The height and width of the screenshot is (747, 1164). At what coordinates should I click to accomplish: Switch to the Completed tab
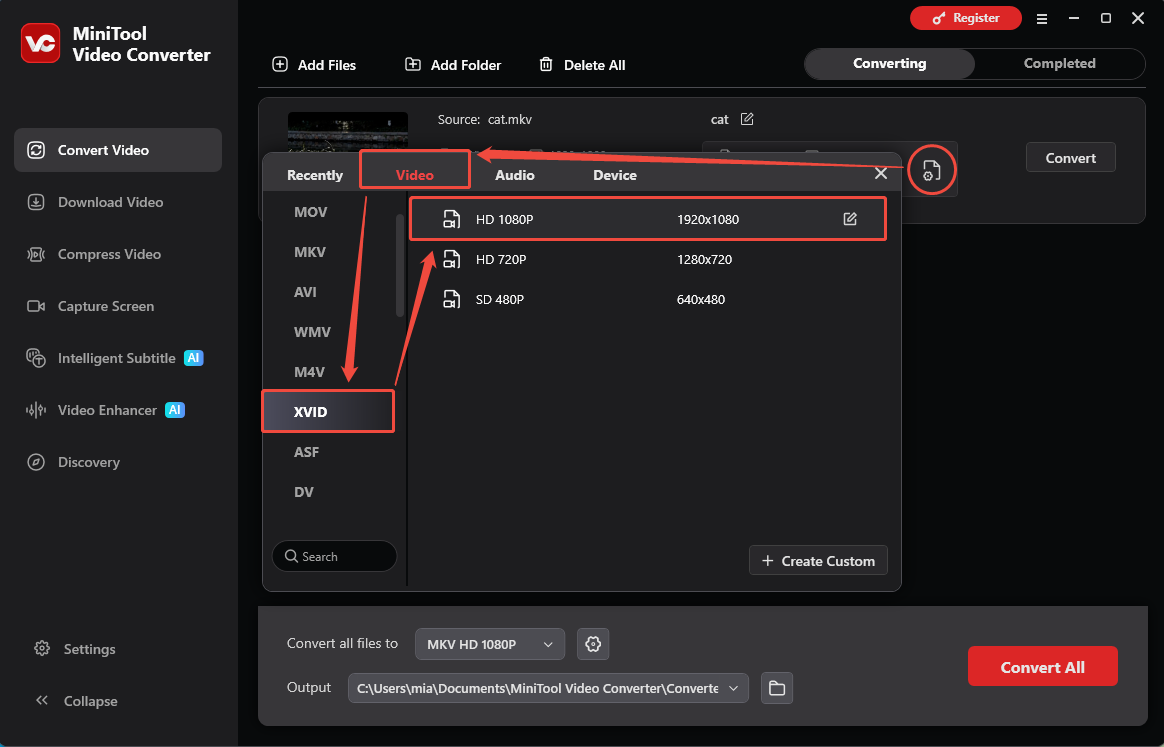tap(1059, 64)
